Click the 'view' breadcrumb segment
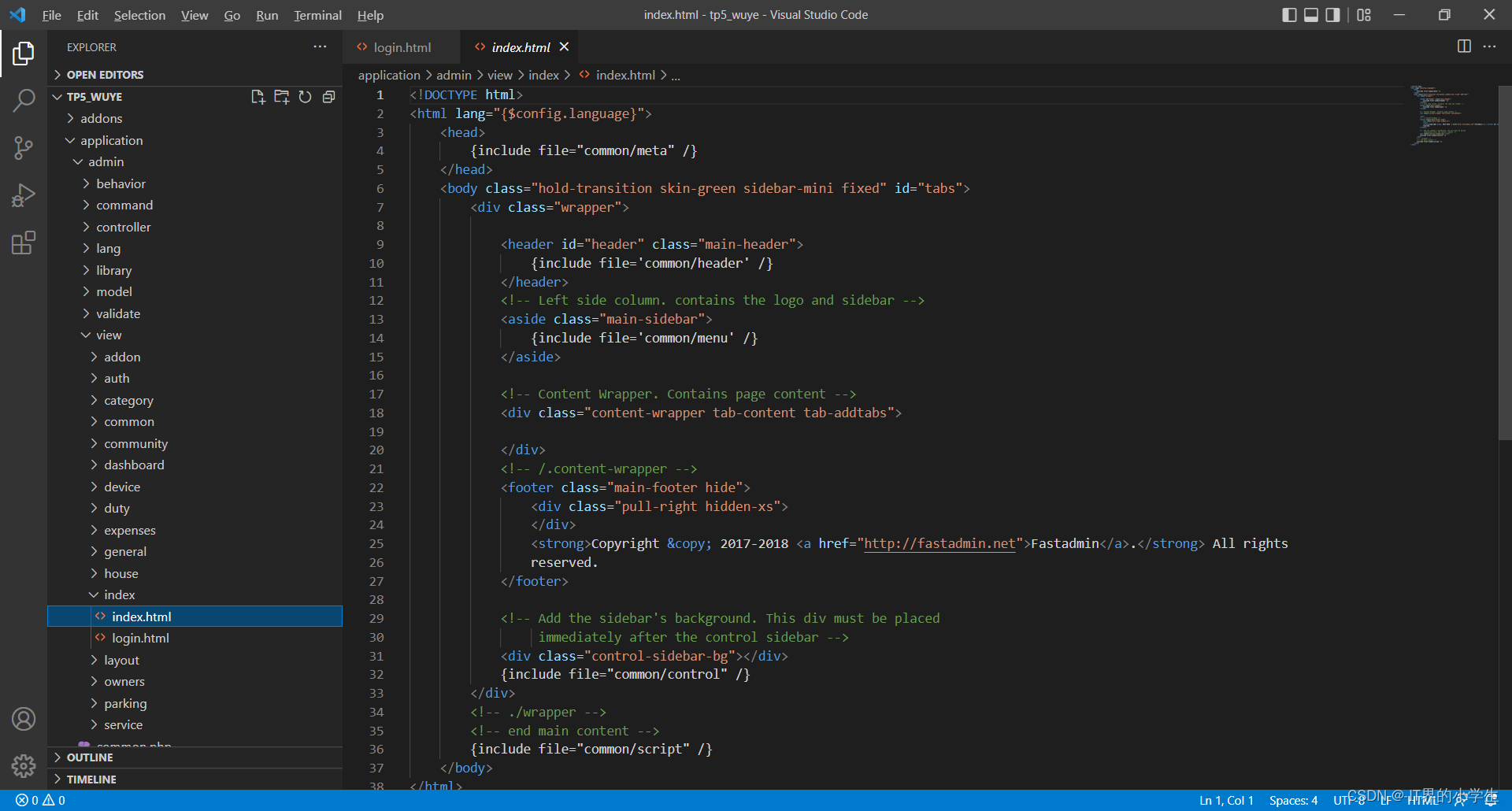Viewport: 1512px width, 811px height. coord(499,75)
